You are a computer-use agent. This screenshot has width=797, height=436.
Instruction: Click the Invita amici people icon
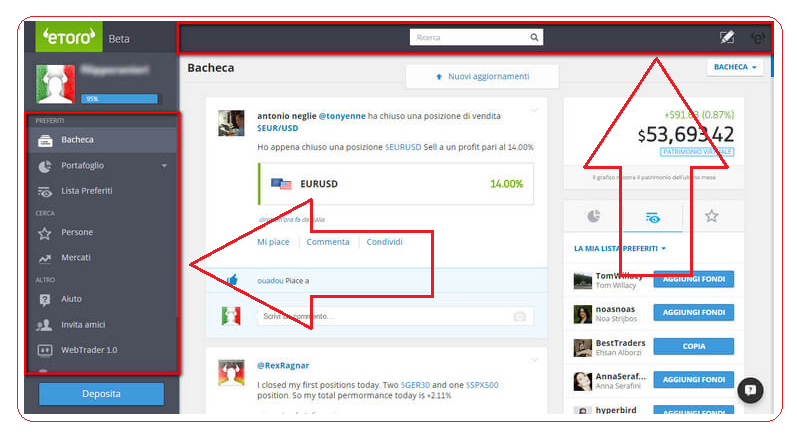click(x=45, y=325)
